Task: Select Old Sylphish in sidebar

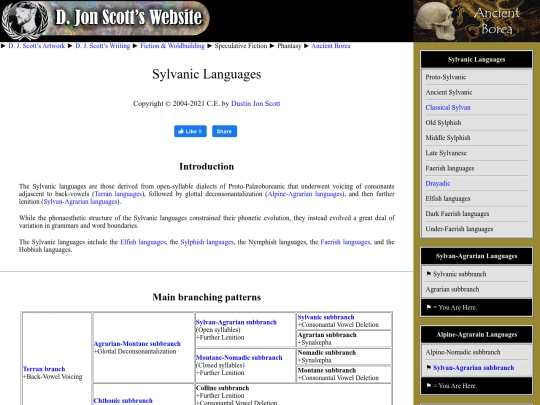Action: tap(443, 123)
